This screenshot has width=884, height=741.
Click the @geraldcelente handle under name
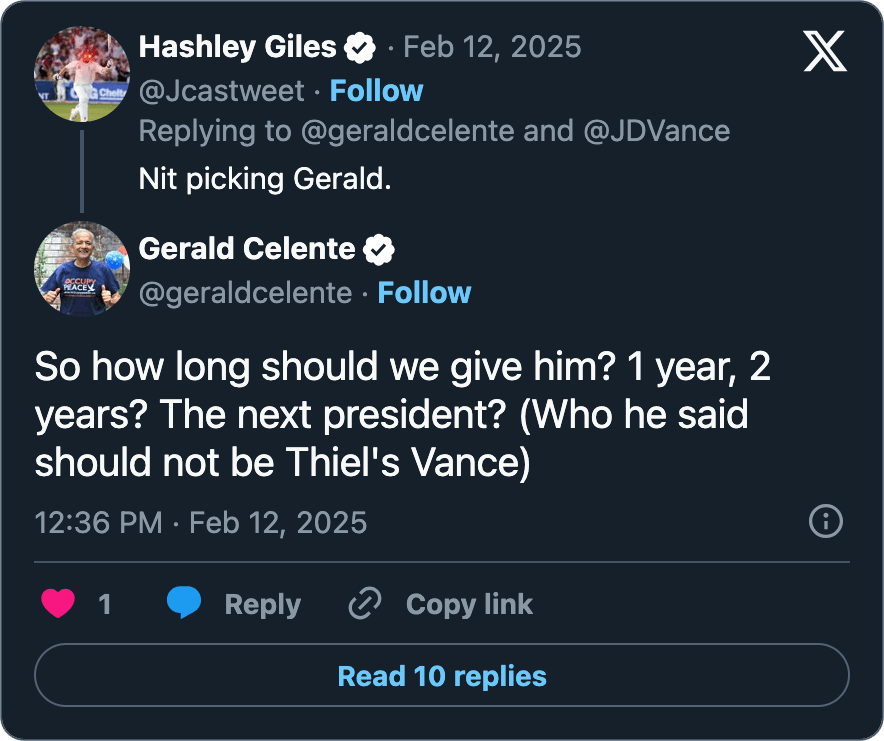click(x=245, y=293)
